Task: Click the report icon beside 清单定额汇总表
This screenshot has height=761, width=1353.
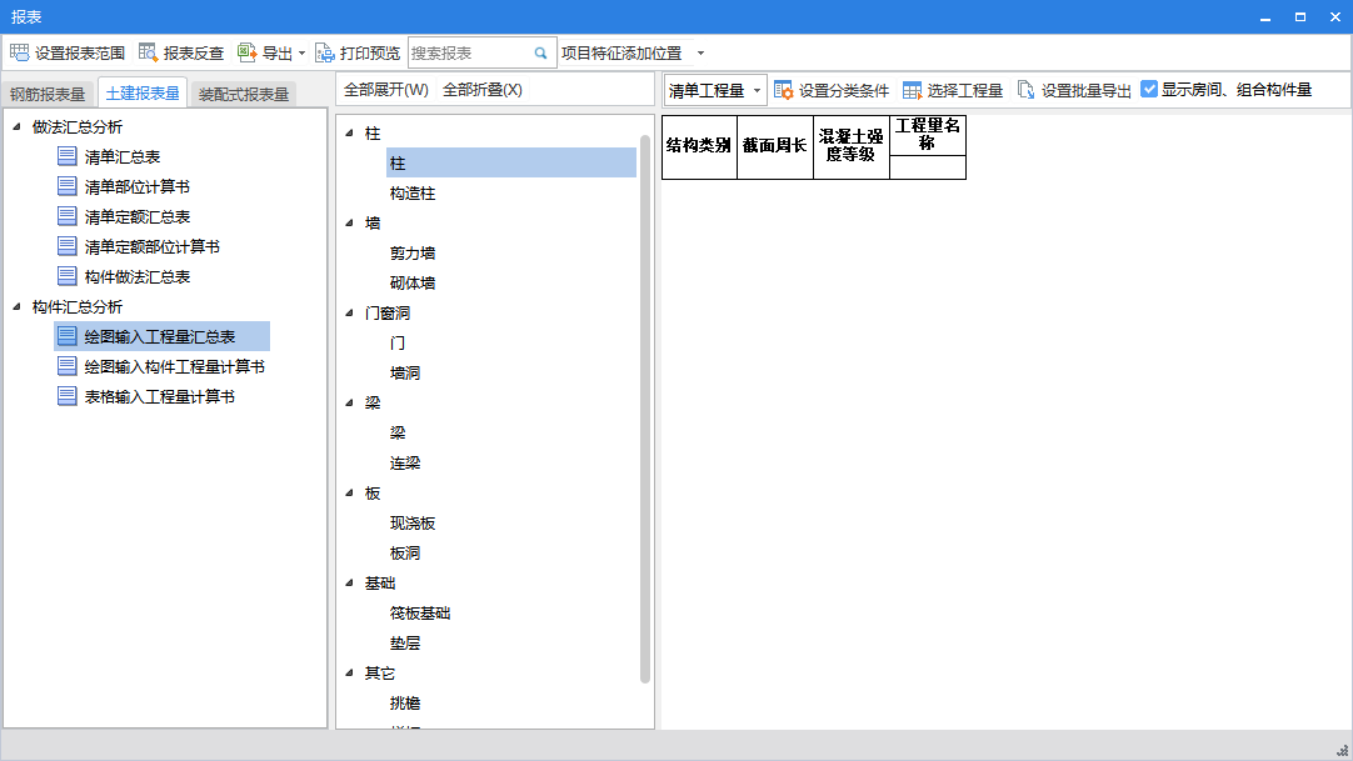Action: pyautogui.click(x=67, y=216)
